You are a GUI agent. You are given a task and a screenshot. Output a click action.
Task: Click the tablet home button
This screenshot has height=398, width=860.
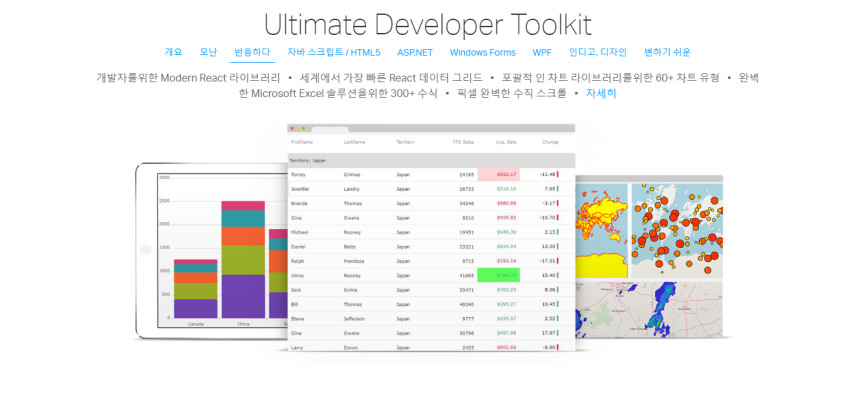[x=145, y=251]
